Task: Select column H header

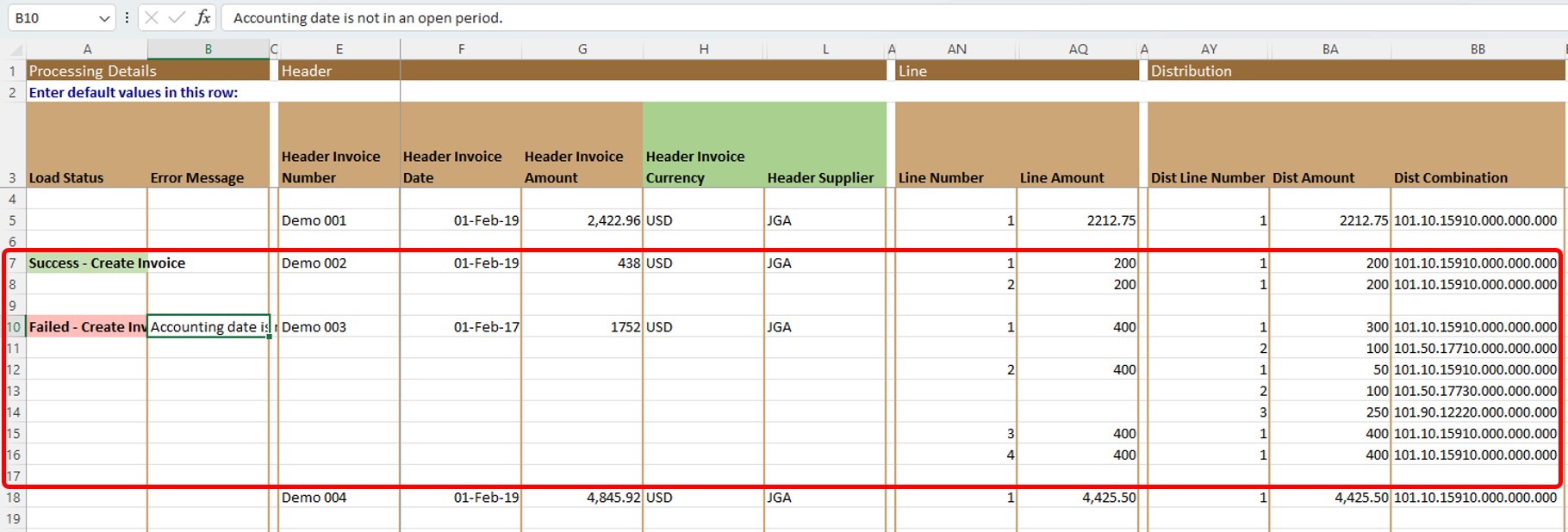Action: [x=704, y=49]
